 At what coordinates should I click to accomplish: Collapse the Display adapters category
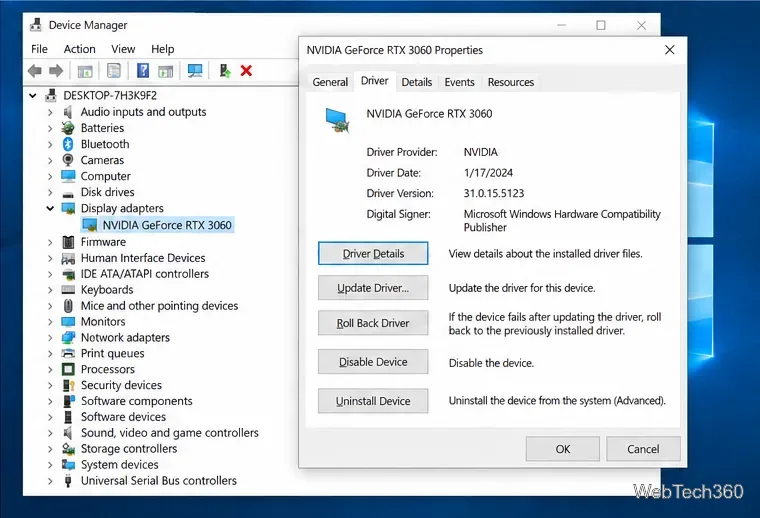pyautogui.click(x=50, y=208)
